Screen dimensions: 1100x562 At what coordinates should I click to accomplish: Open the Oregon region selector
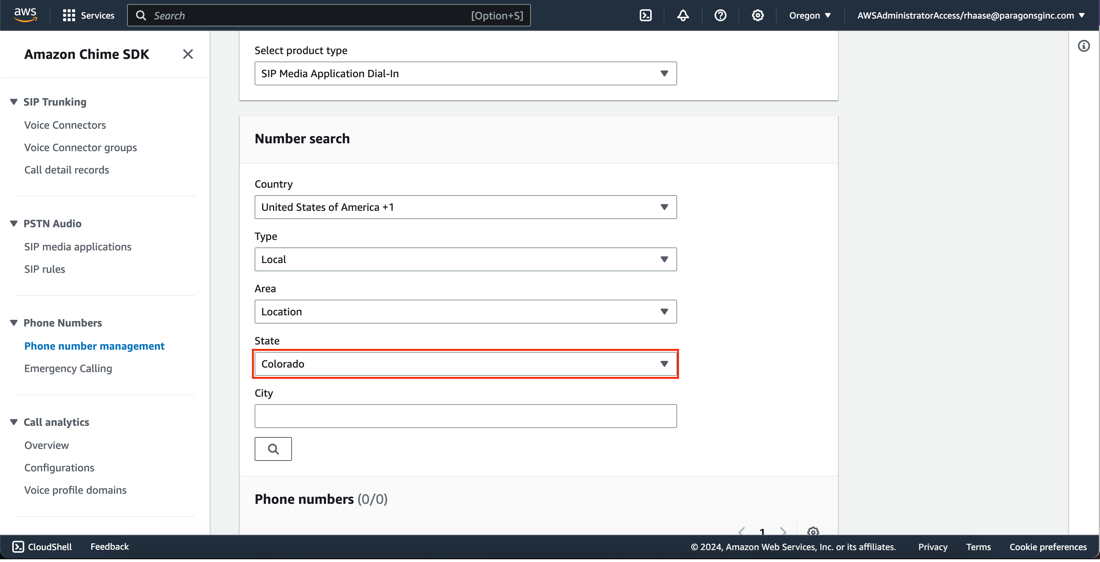pyautogui.click(x=810, y=15)
